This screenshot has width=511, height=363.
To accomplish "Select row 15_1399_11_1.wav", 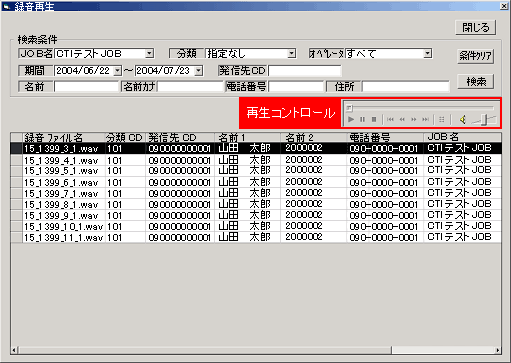I will (x=256, y=237).
